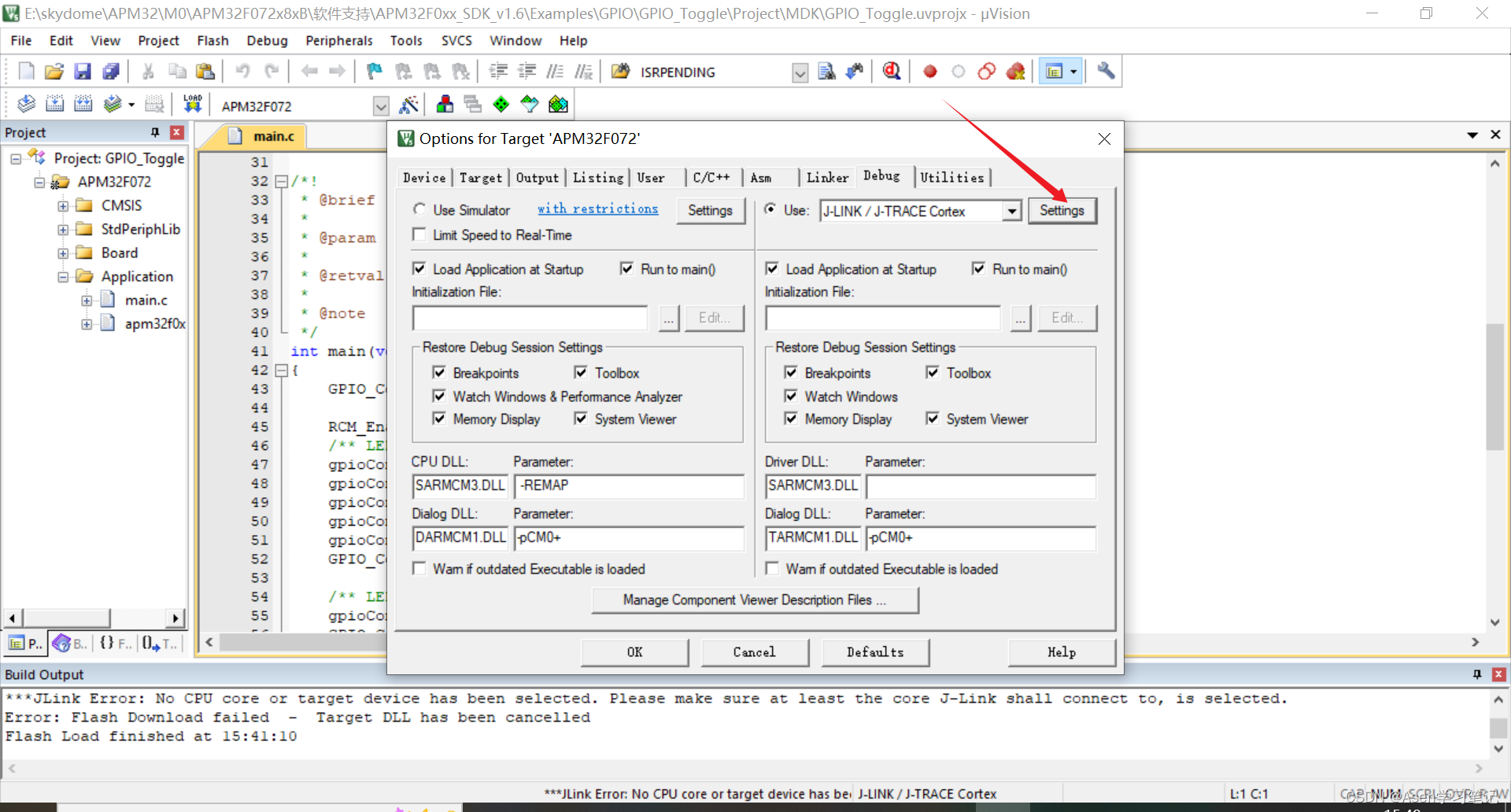Collapse the Project: GPIO_Toggle tree node
This screenshot has width=1511, height=812.
coord(16,158)
